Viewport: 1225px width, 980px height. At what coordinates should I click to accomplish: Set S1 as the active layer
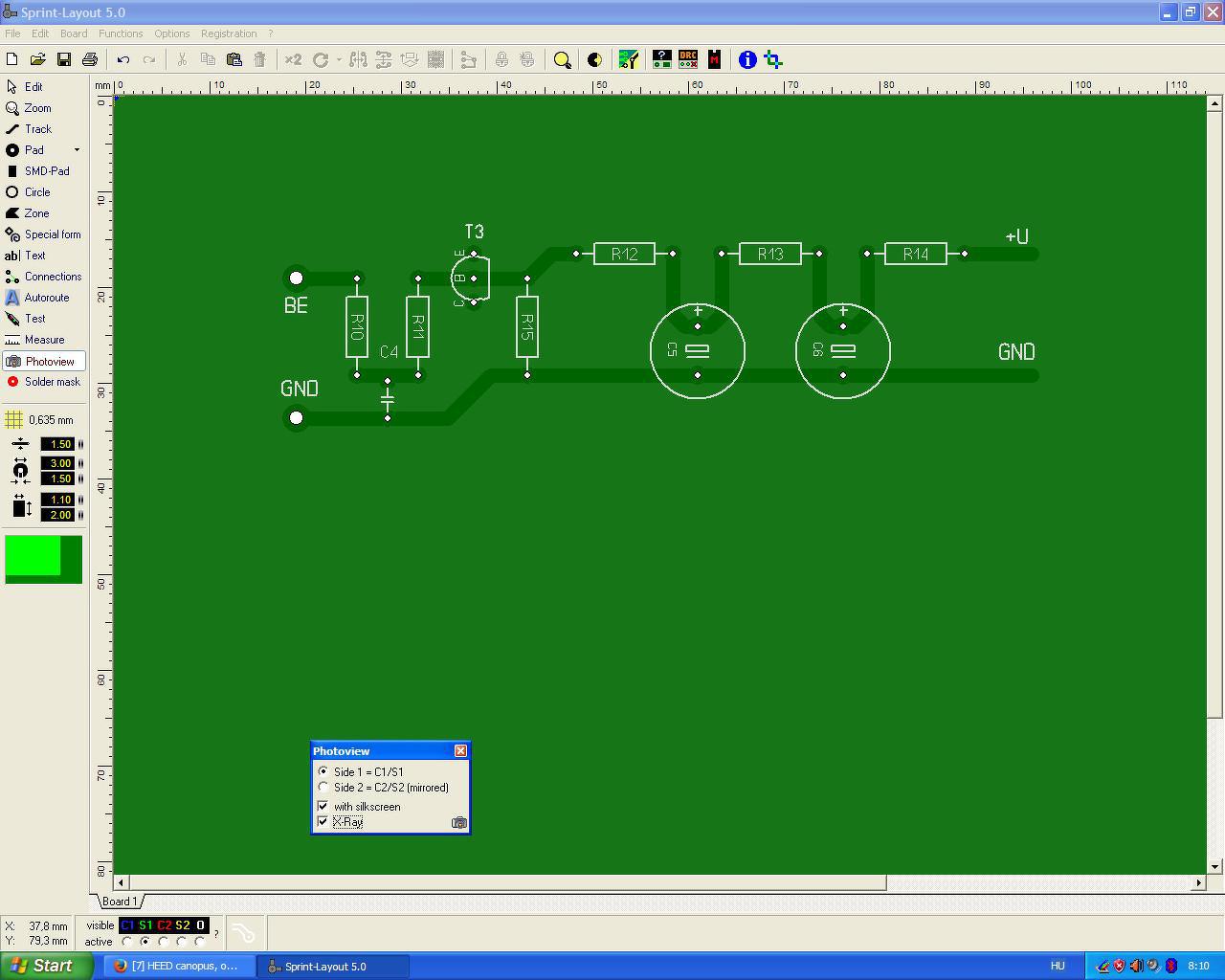coord(145,942)
